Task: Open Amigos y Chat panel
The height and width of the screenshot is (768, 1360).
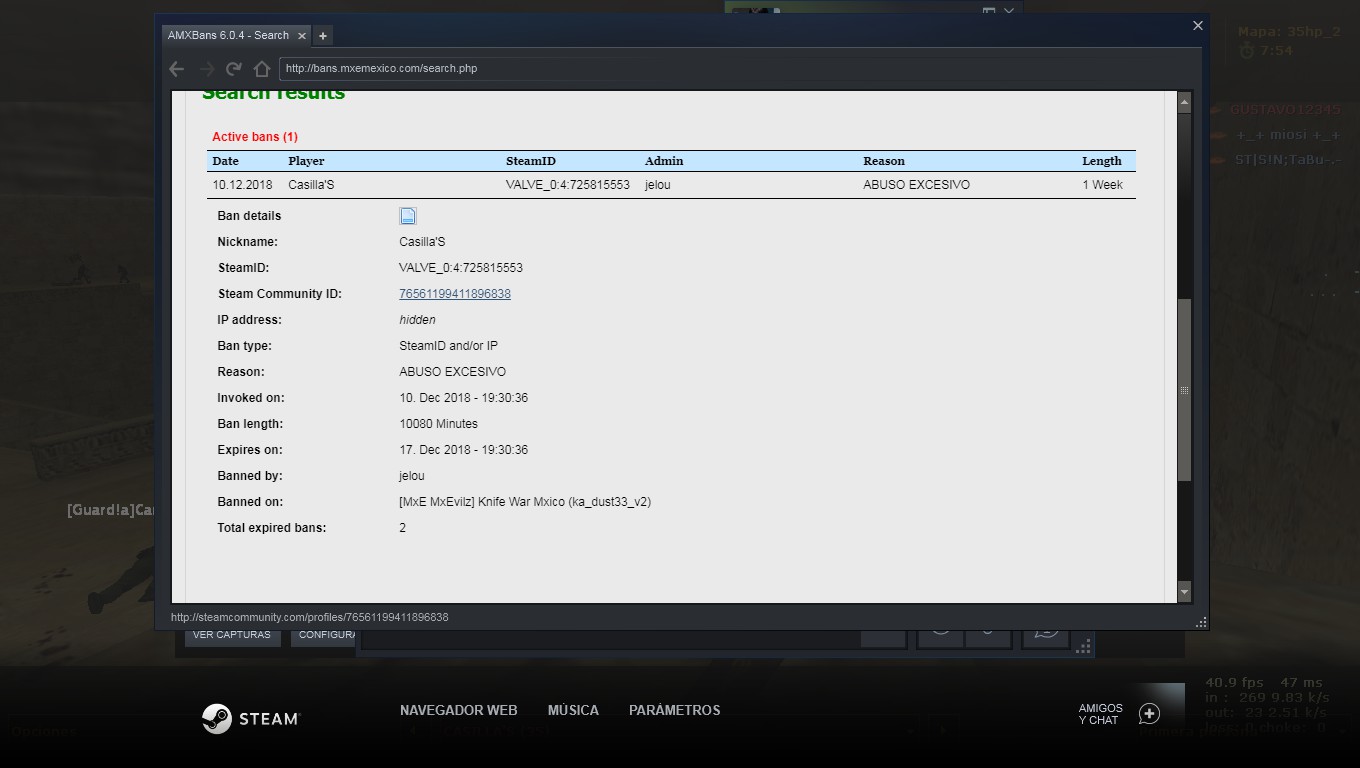Action: [x=1101, y=714]
